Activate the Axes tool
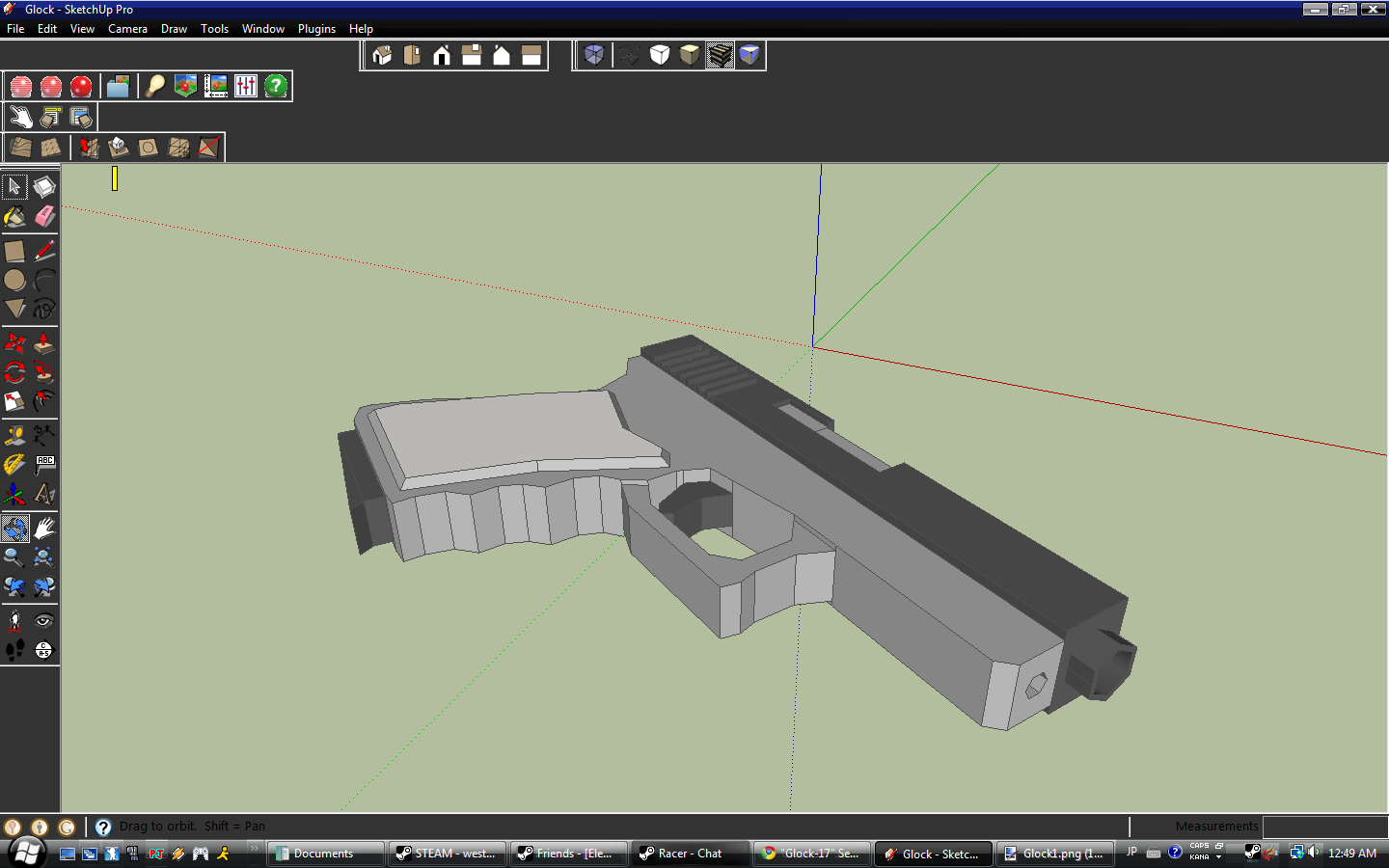This screenshot has width=1389, height=868. pos(14,494)
